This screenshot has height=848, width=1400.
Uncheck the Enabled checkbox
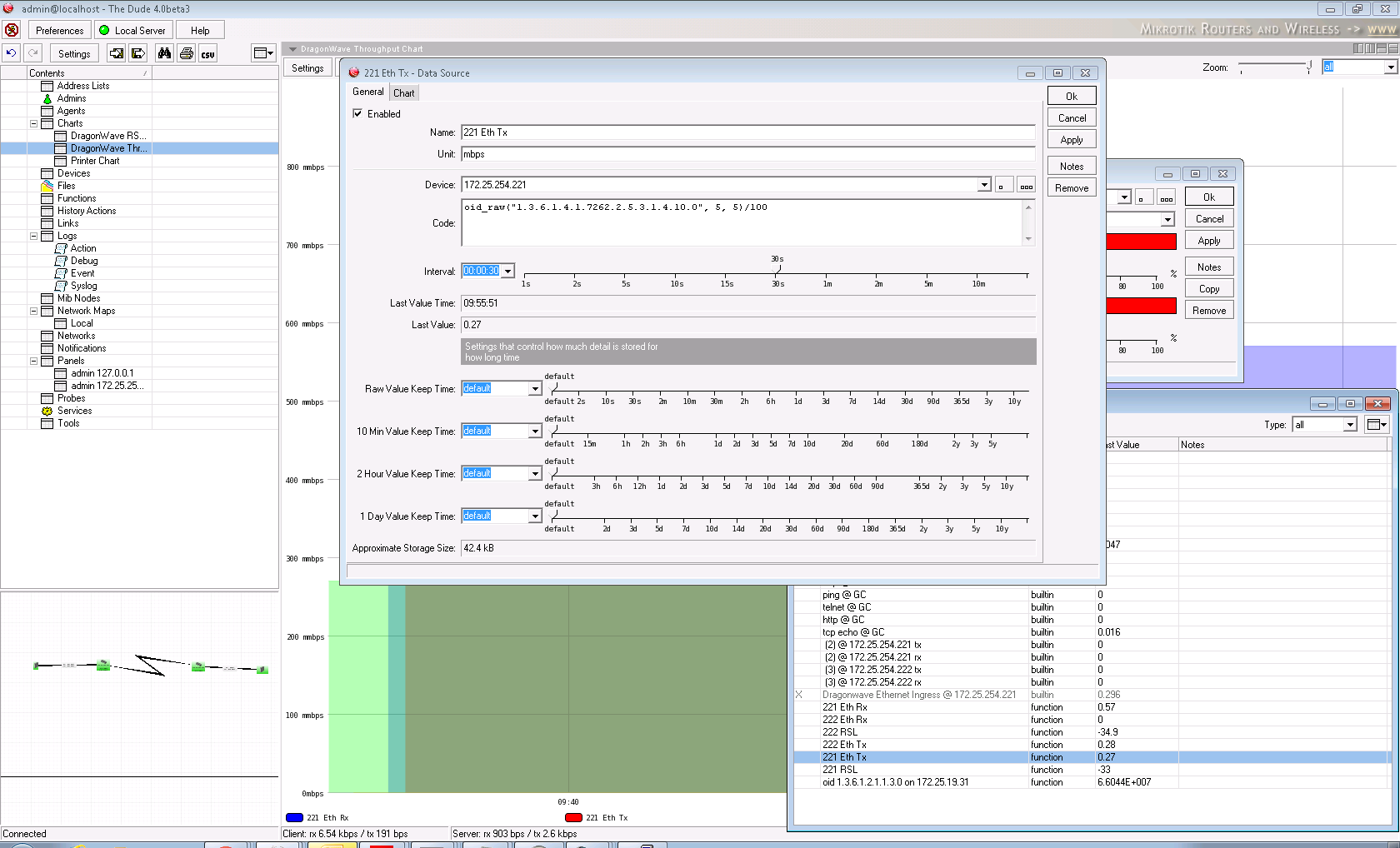358,114
